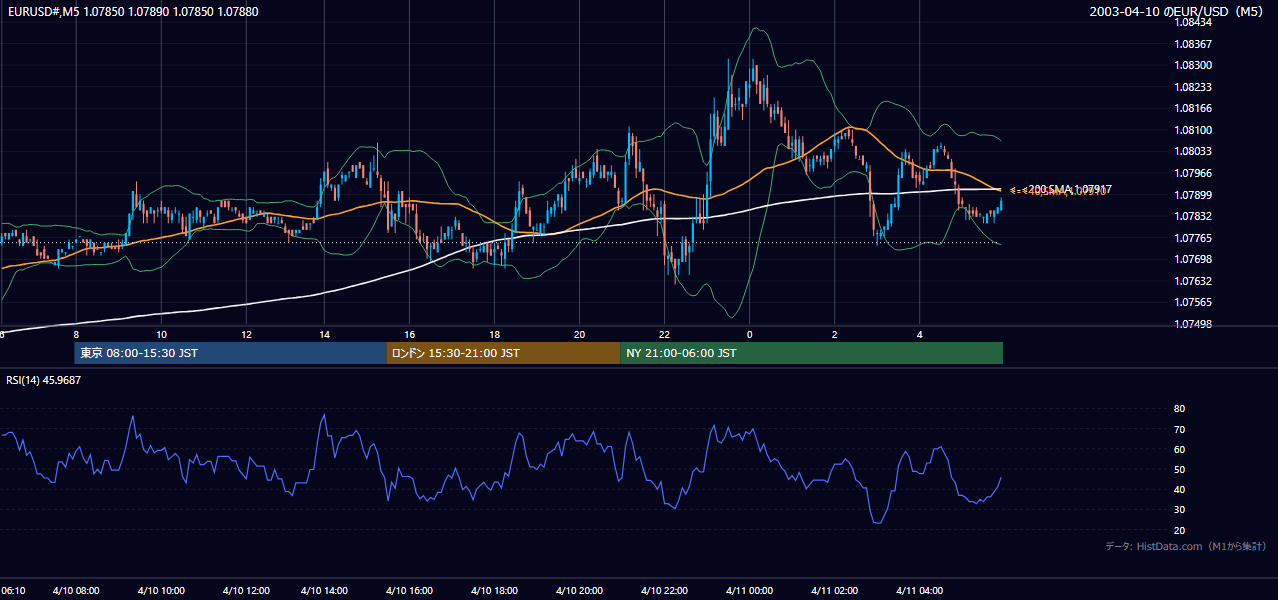Image resolution: width=1278 pixels, height=600 pixels.
Task: Click price axis value 1.08233
Action: 1192,87
